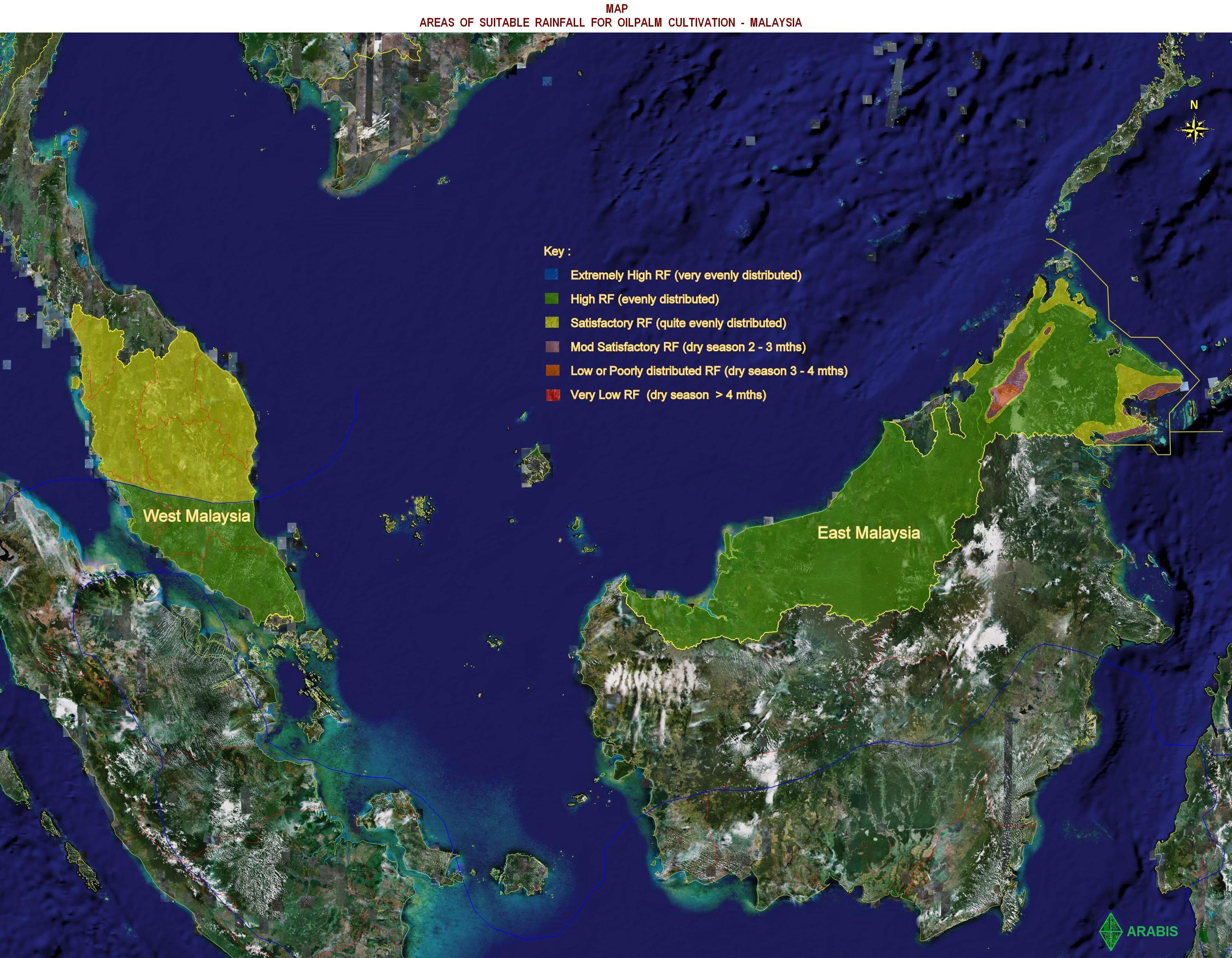The height and width of the screenshot is (958, 1232).
Task: Click the 'ARABIS' logo text
Action: [x=1152, y=931]
